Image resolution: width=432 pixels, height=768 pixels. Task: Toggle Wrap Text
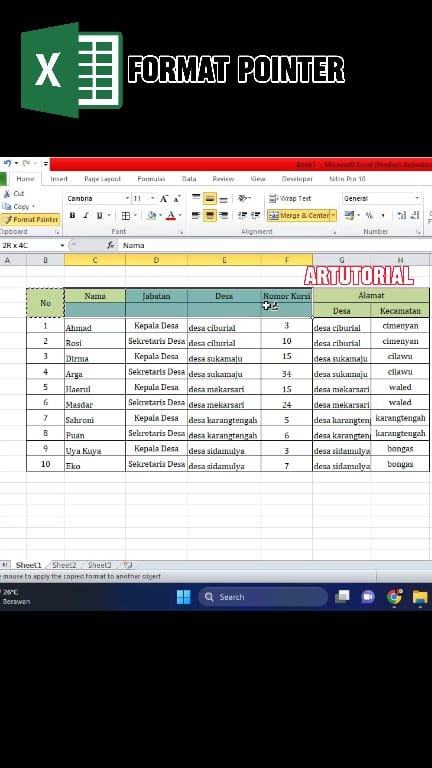coord(290,198)
